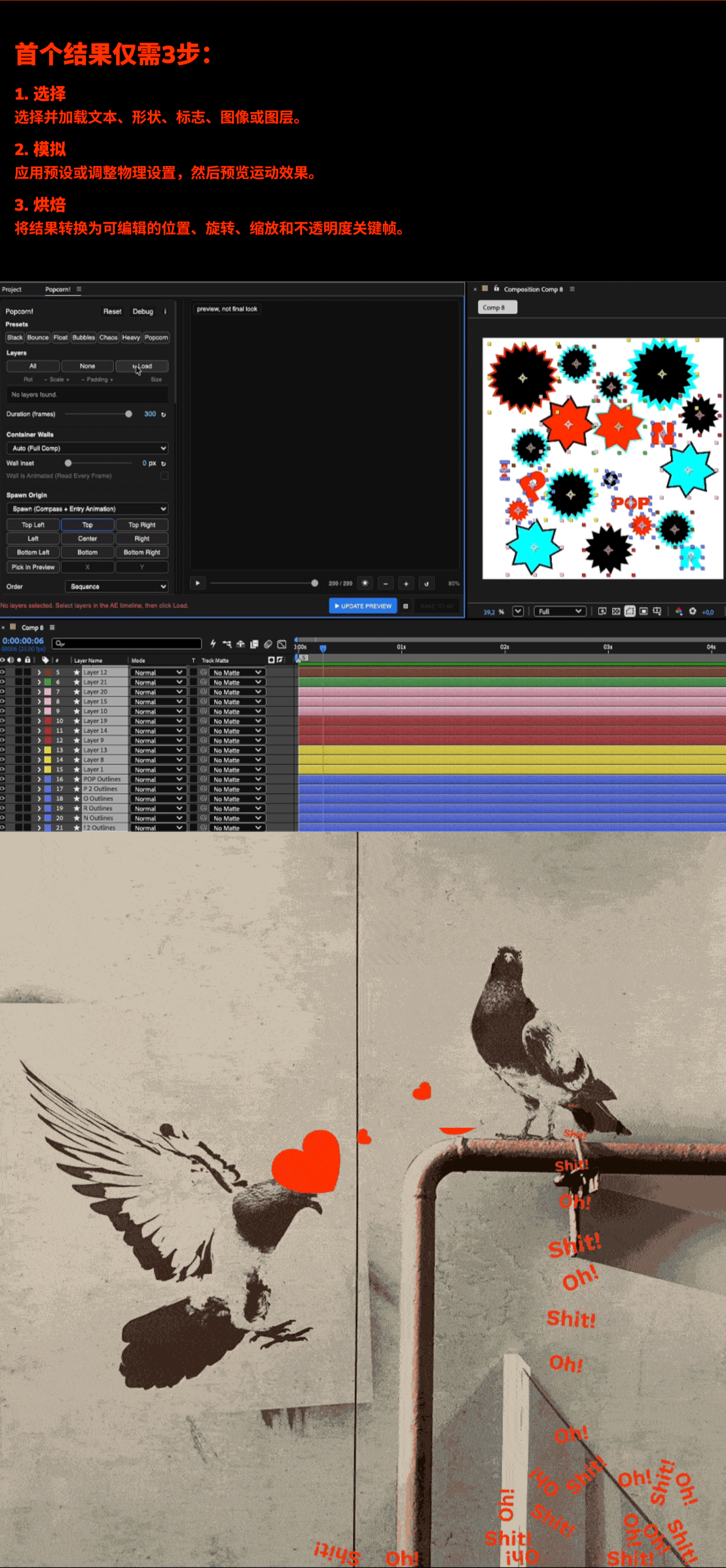The width and height of the screenshot is (726, 1568).
Task: Toggle the motion blur icon in timeline
Action: pyautogui.click(x=268, y=643)
